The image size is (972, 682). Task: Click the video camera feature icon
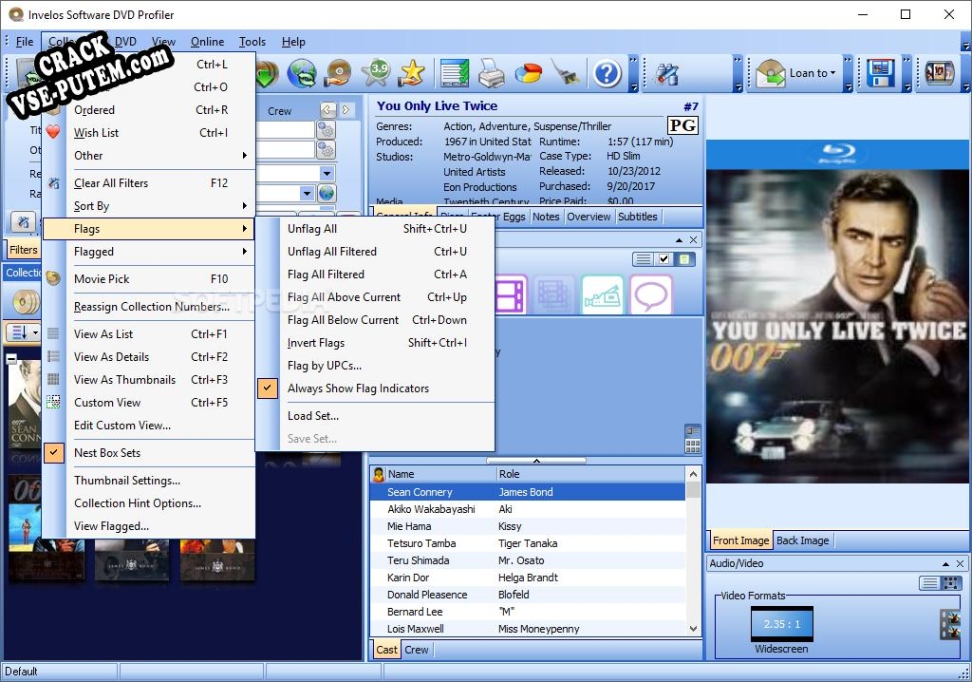pyautogui.click(x=604, y=295)
